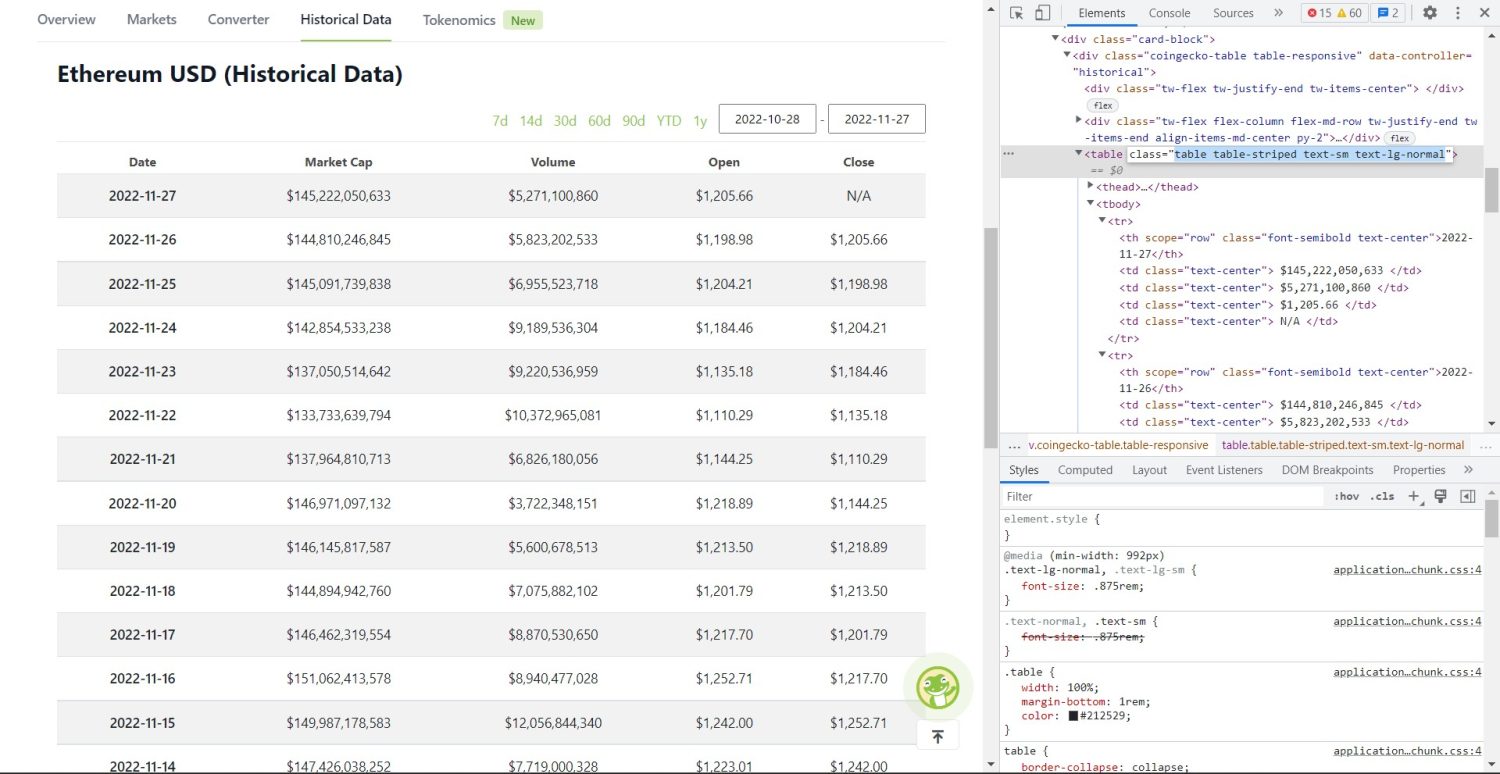Toggle the computed styles sidebar icon

[1468, 496]
